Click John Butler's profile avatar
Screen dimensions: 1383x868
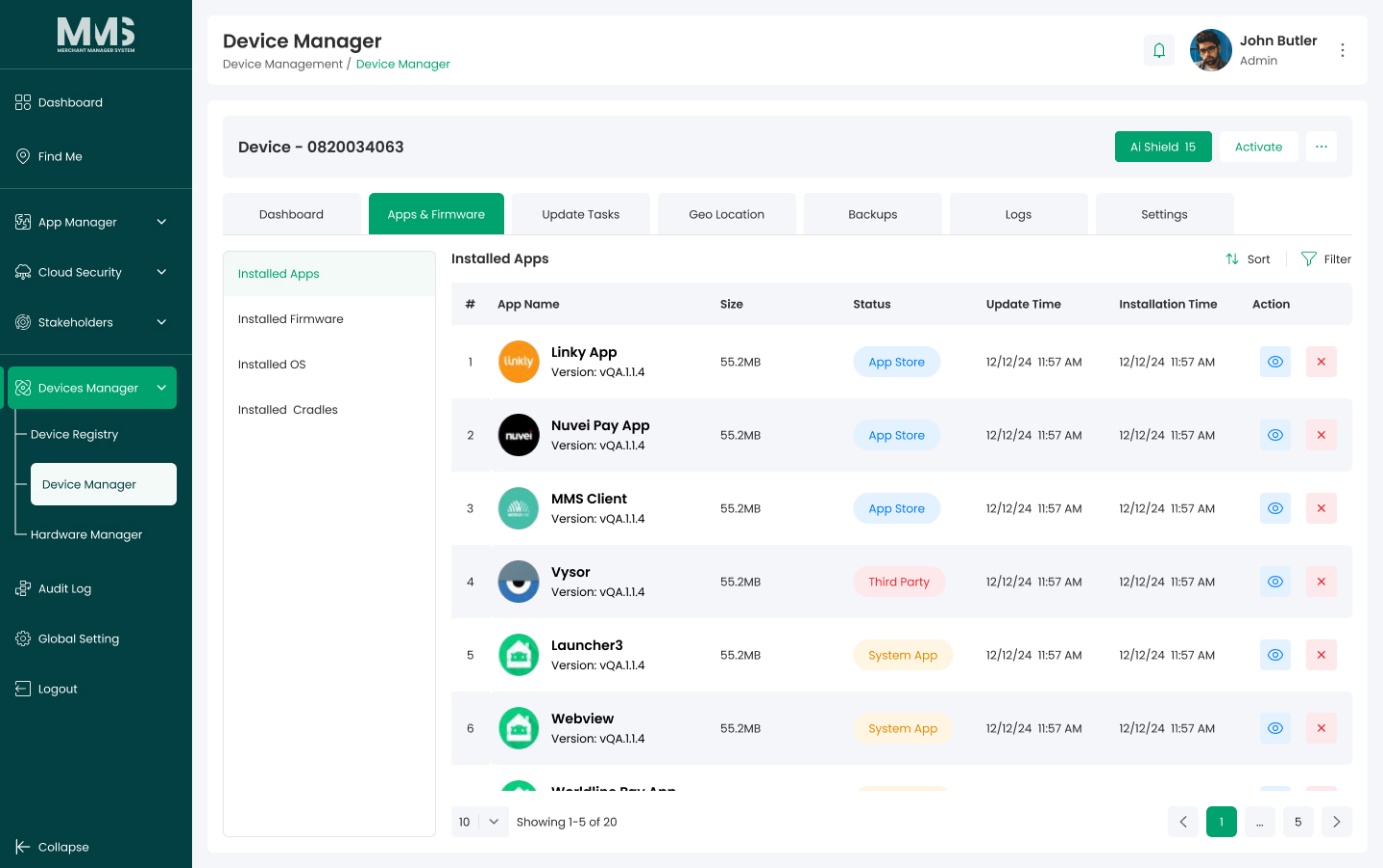tap(1210, 50)
